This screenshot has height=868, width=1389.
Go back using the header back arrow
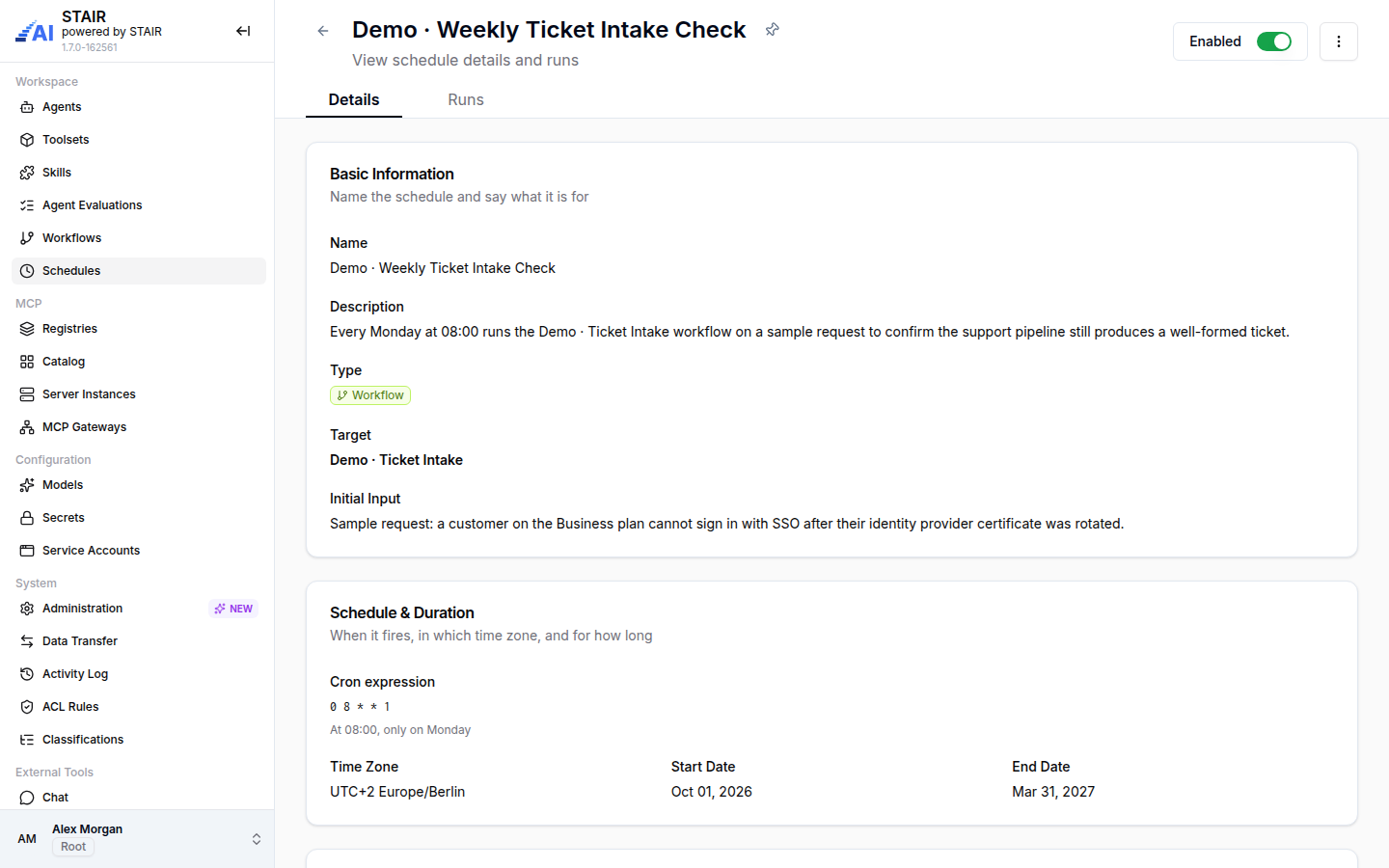(323, 31)
